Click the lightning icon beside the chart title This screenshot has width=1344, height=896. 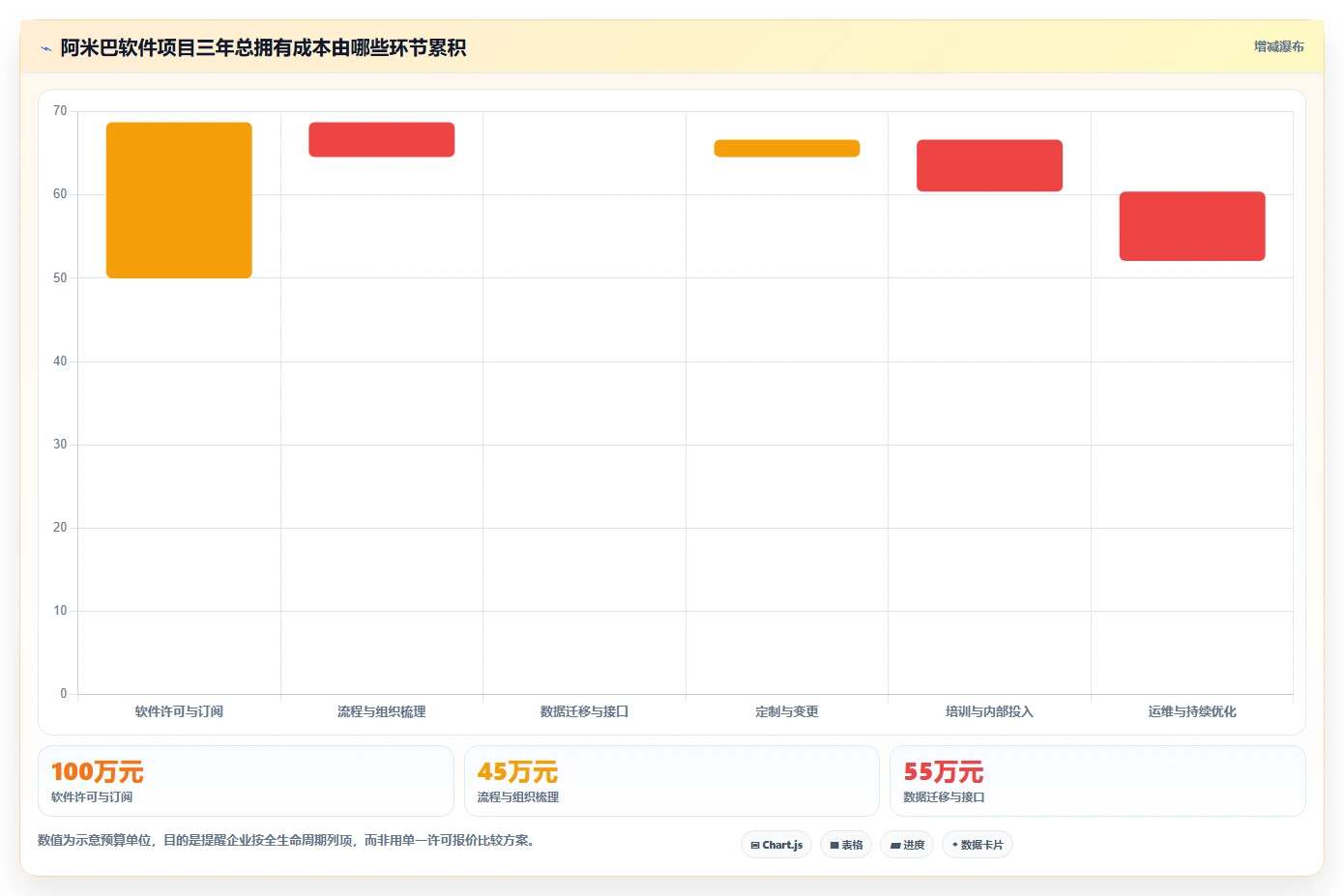[45, 48]
